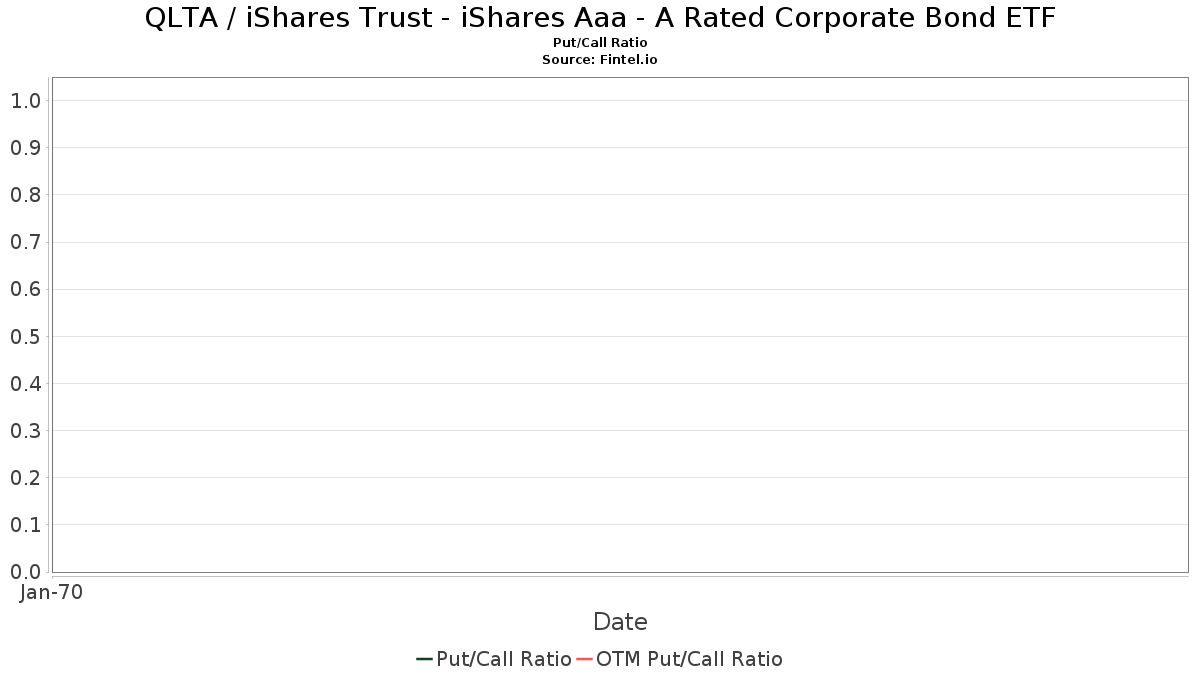Click the 0.2 y-axis tick label
1200x675 pixels.
tap(26, 478)
